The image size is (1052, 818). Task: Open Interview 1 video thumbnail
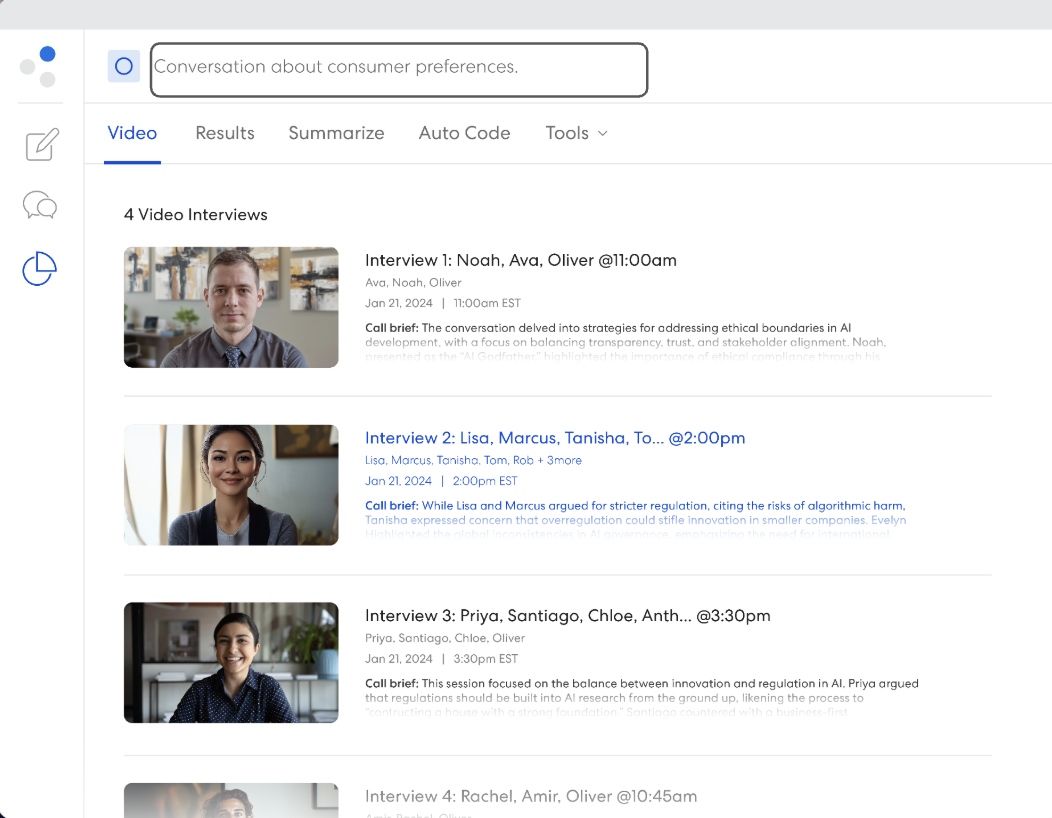(231, 307)
